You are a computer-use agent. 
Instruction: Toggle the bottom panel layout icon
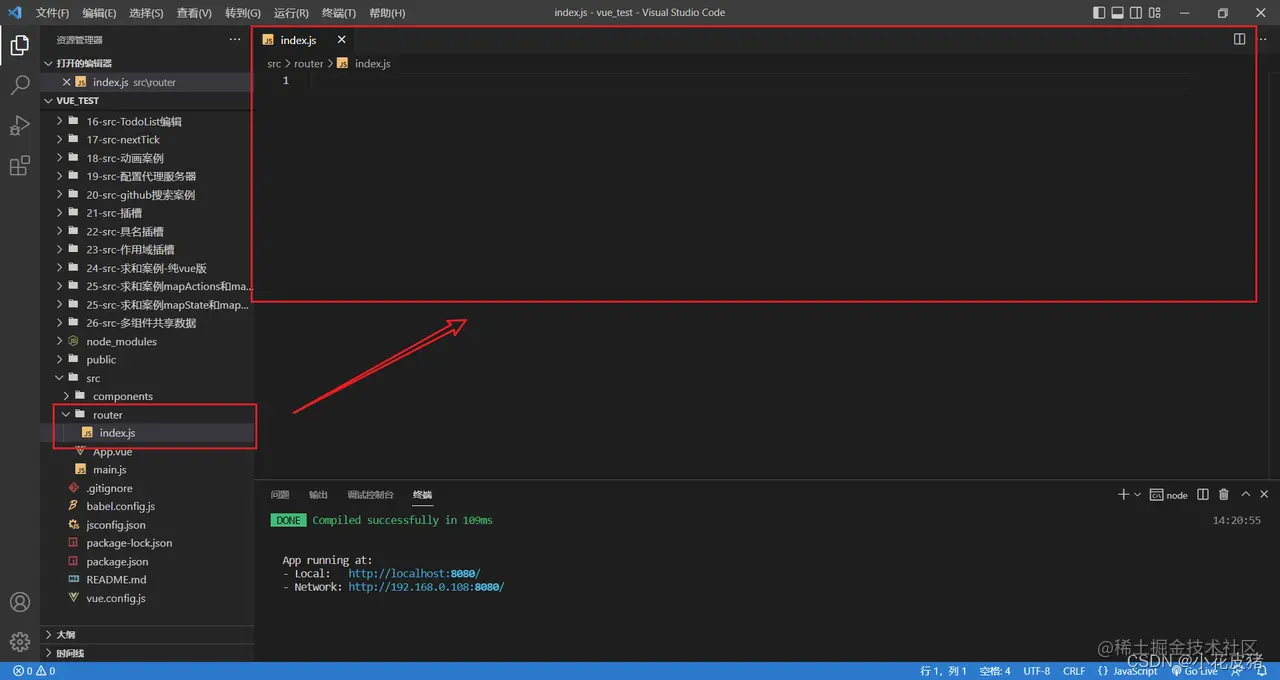pyautogui.click(x=1118, y=13)
